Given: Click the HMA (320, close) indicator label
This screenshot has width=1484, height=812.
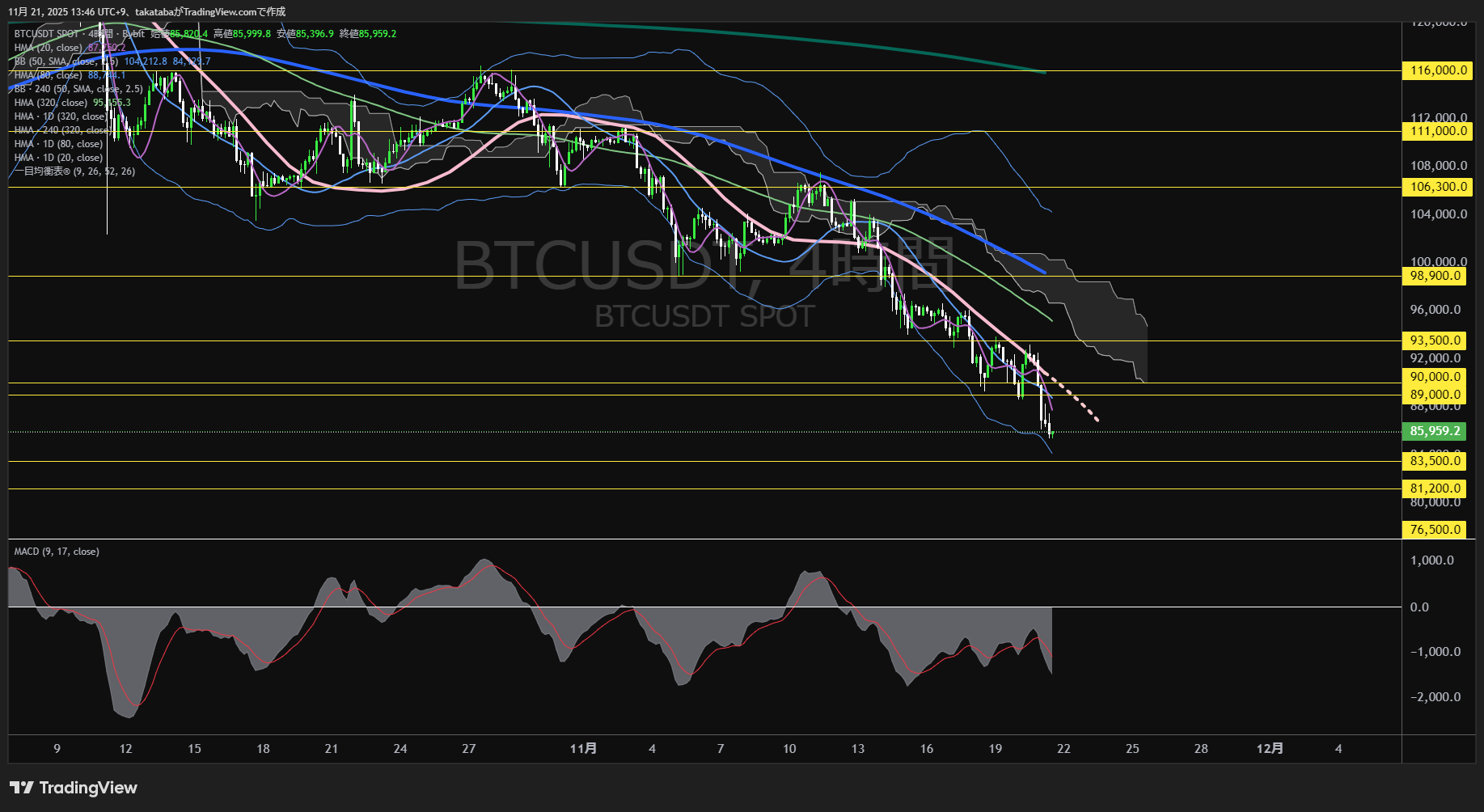Looking at the screenshot, I should click(52, 103).
